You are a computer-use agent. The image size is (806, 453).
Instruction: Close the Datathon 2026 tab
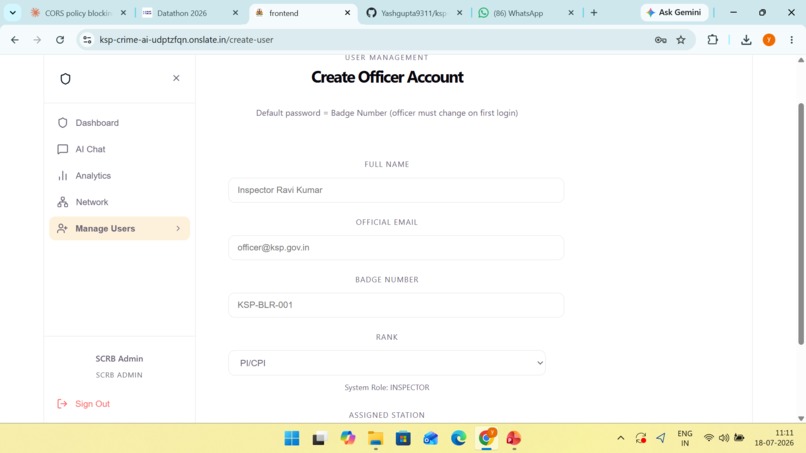(x=235, y=13)
